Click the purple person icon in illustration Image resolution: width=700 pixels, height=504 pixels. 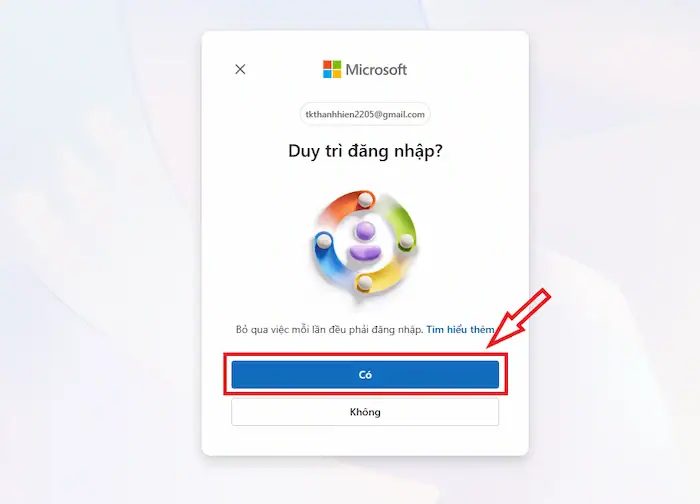pos(365,242)
